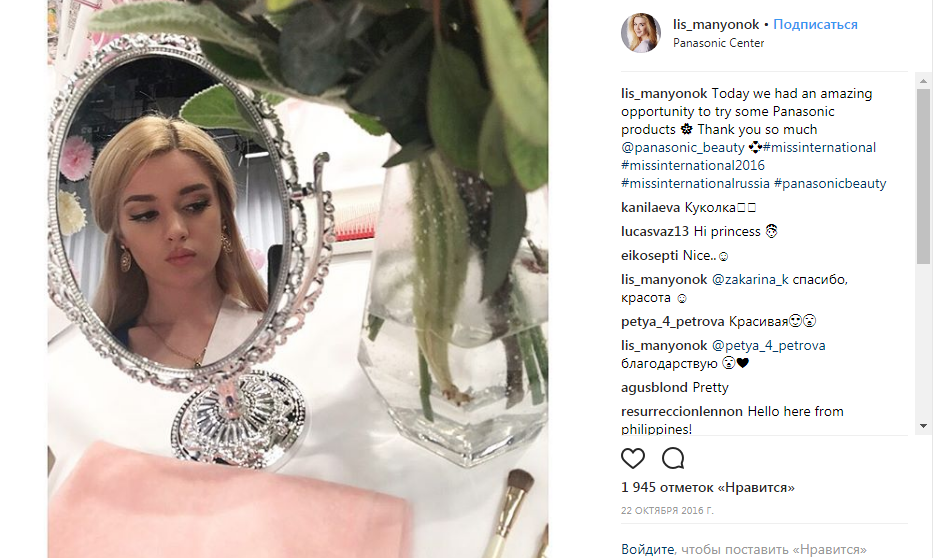Open the lis_manyonok username in header
The image size is (933, 558).
[716, 24]
